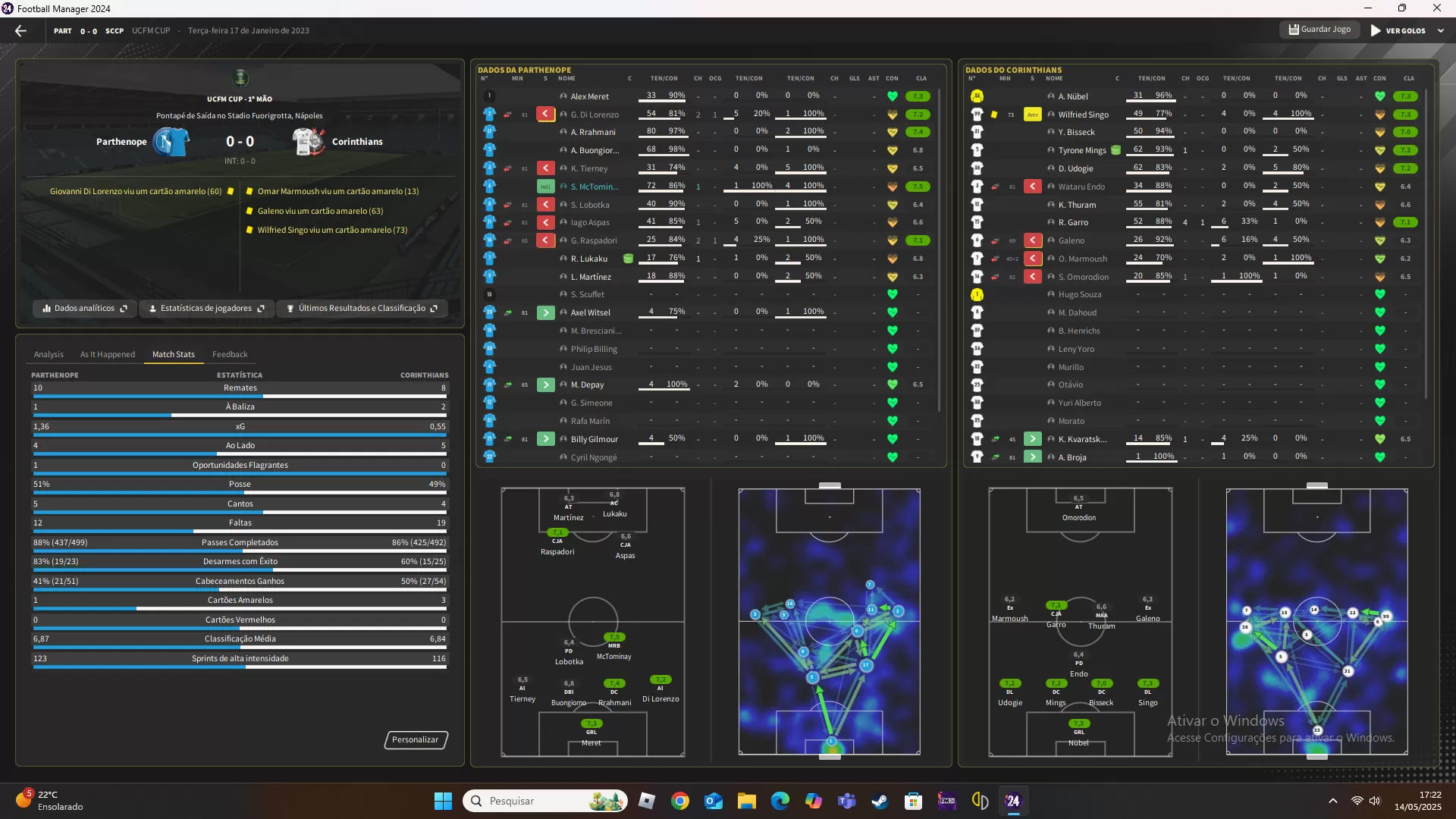Open Steam from taskbar

point(880,801)
